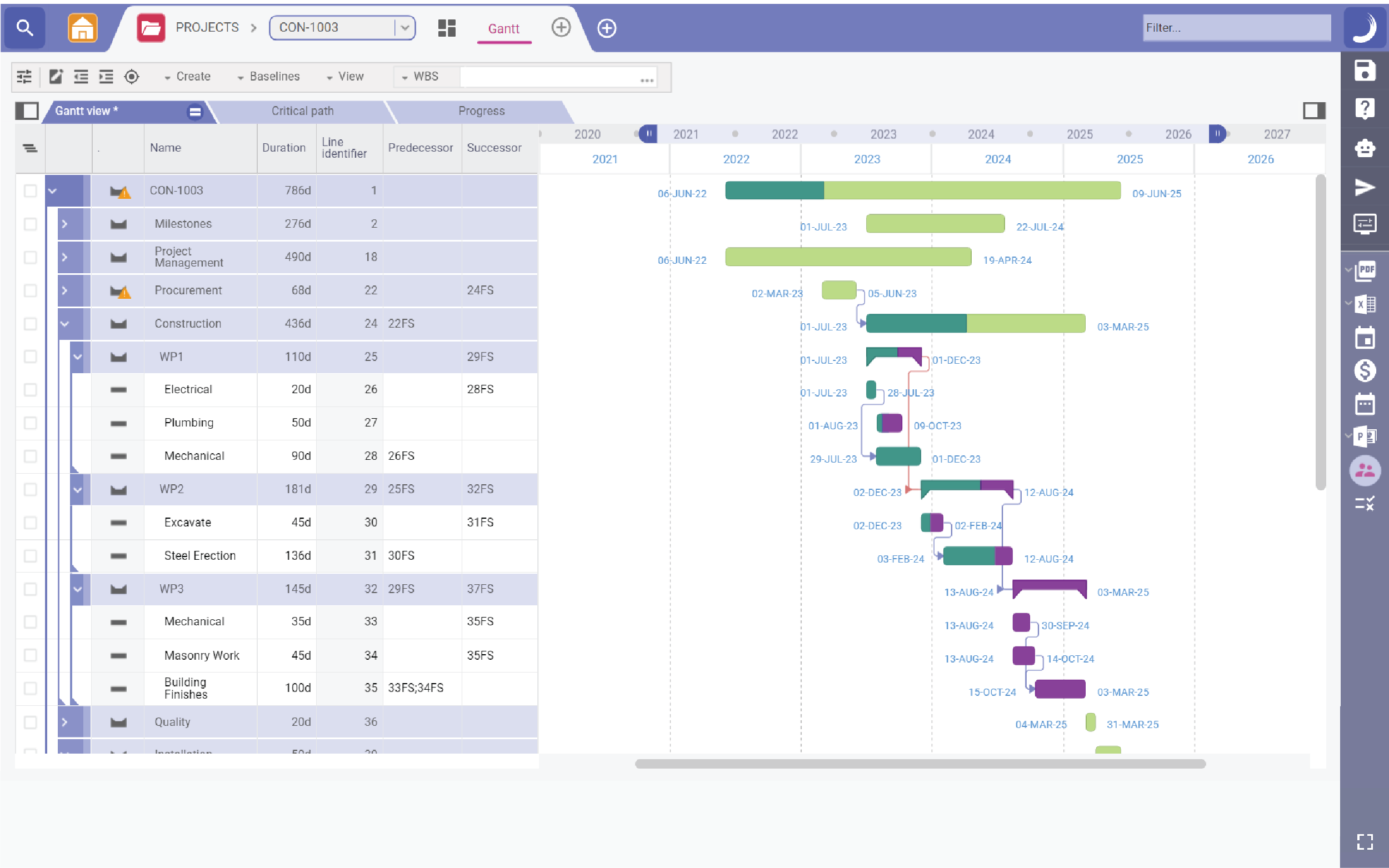Open the dollar cost icon
Screen dimensions: 1389x868
coord(1365,371)
